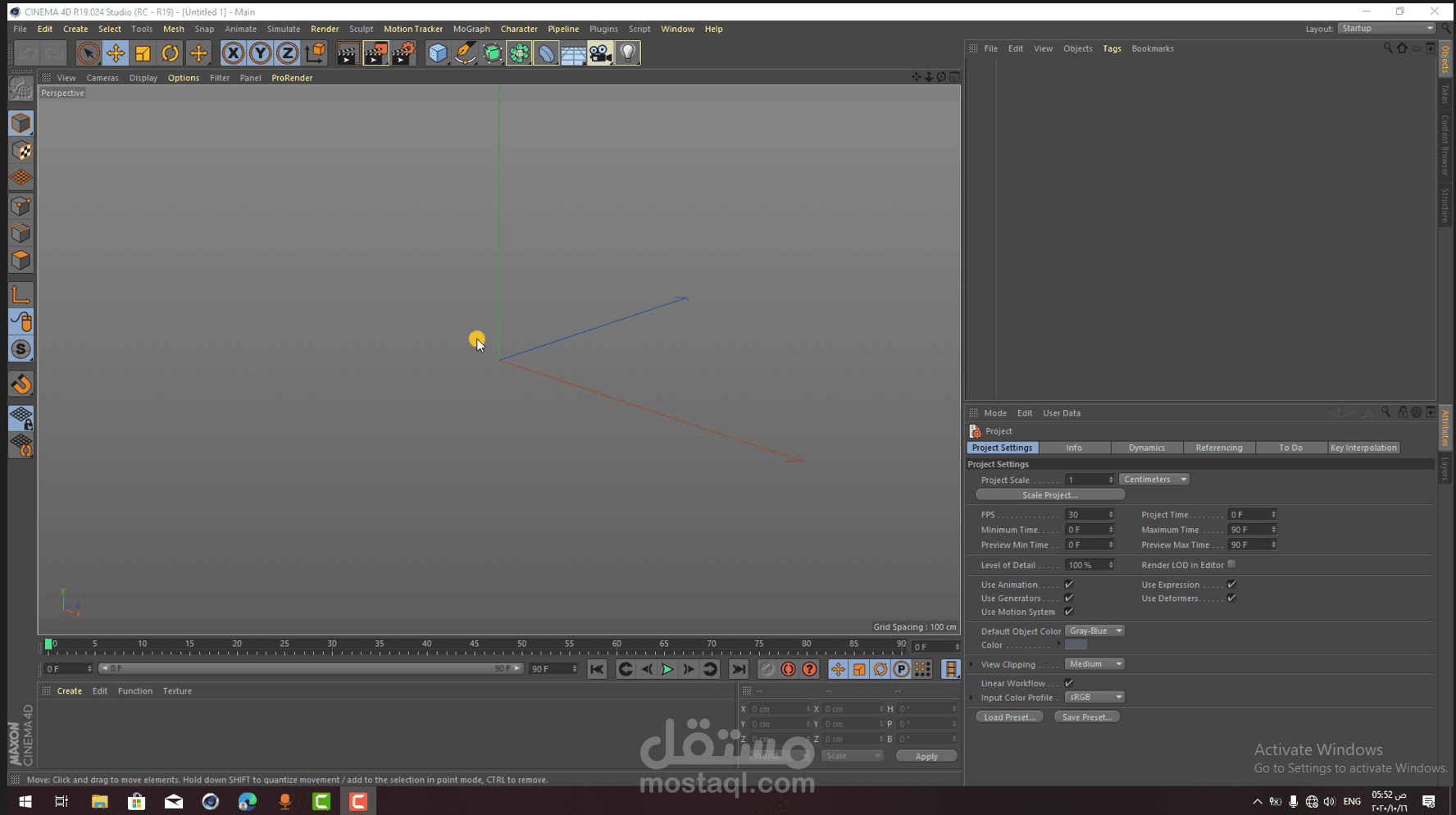This screenshot has height=815, width=1456.
Task: Open Default Object Color dropdown
Action: 1094,631
